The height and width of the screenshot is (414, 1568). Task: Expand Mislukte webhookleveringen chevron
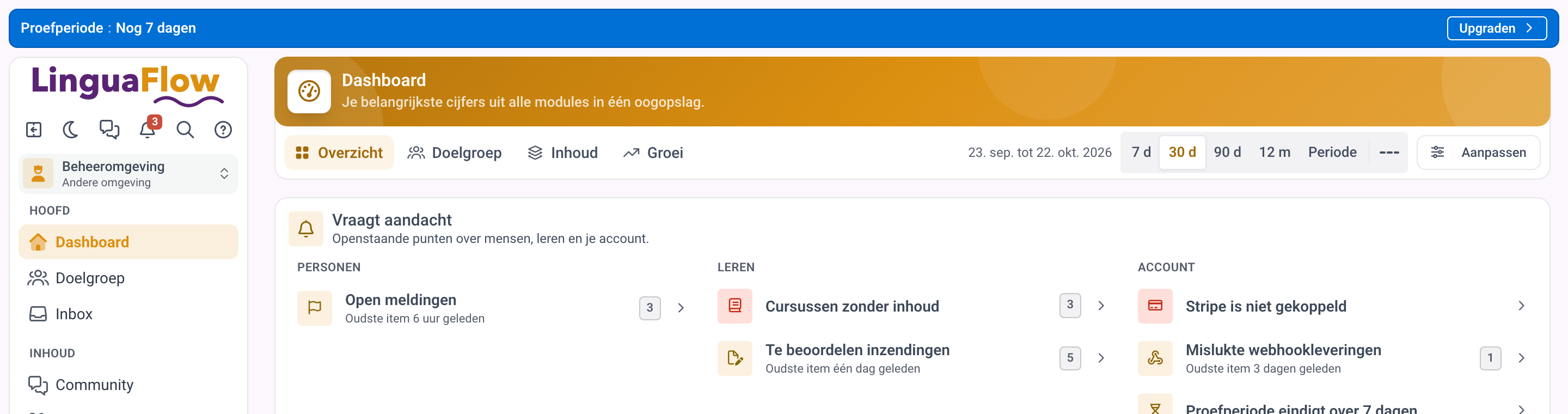(x=1521, y=358)
